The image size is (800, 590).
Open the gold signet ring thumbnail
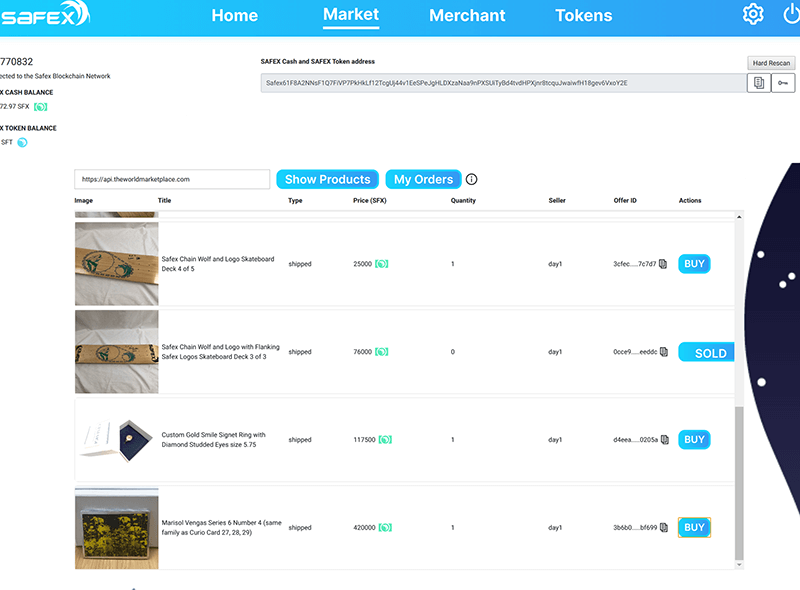pos(116,439)
